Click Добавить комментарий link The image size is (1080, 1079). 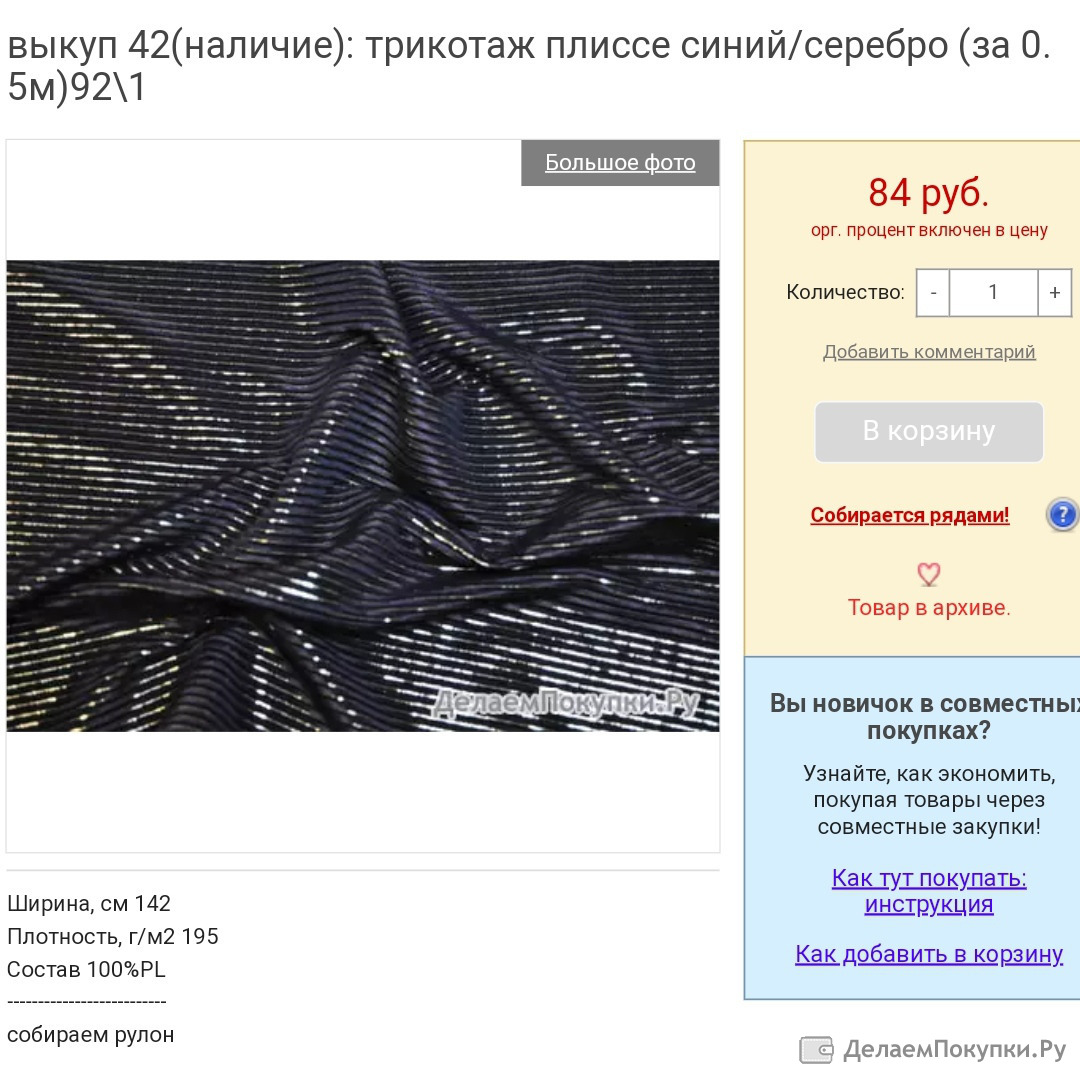click(929, 352)
